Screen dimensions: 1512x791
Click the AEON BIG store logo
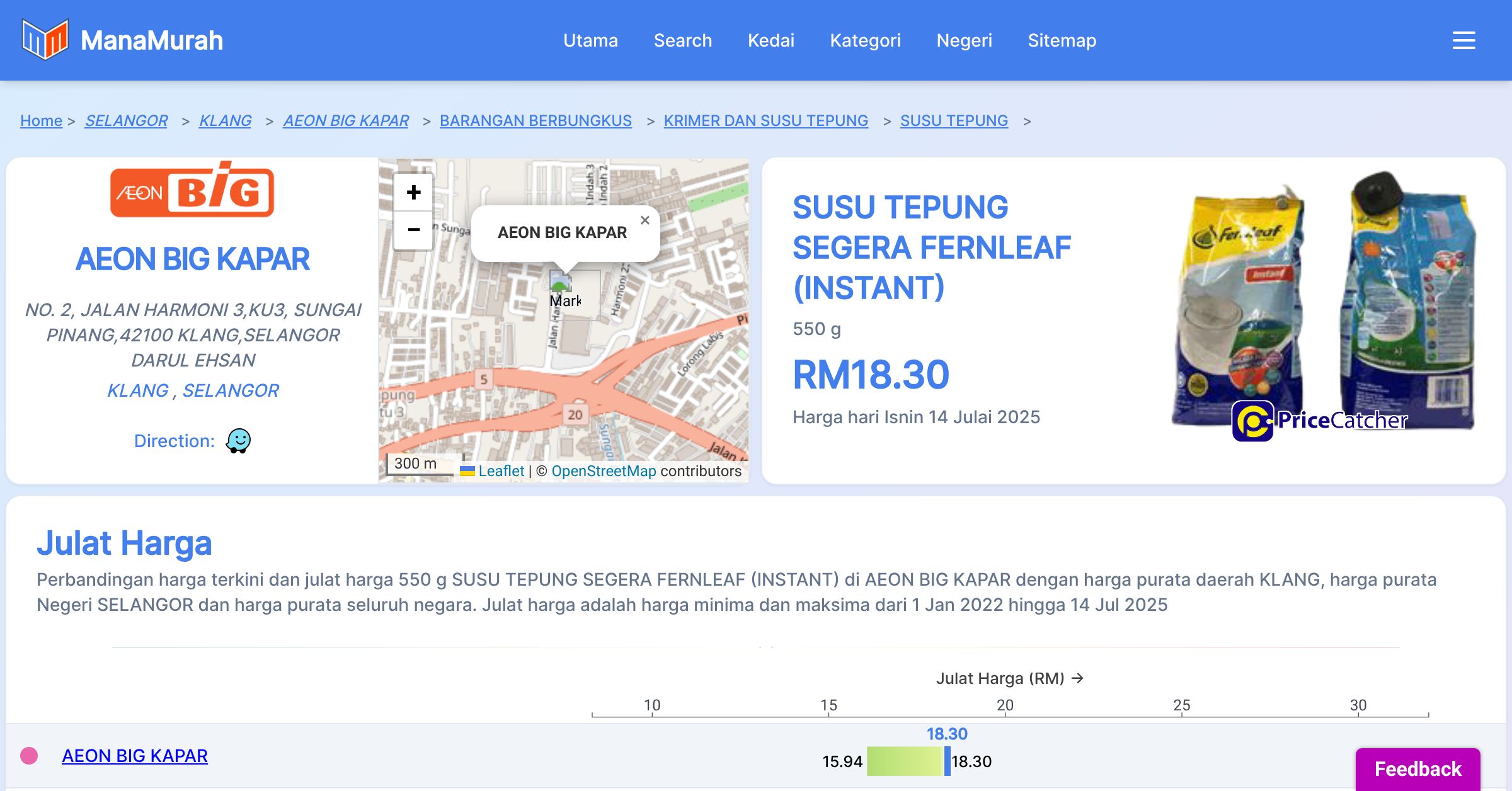pos(192,191)
